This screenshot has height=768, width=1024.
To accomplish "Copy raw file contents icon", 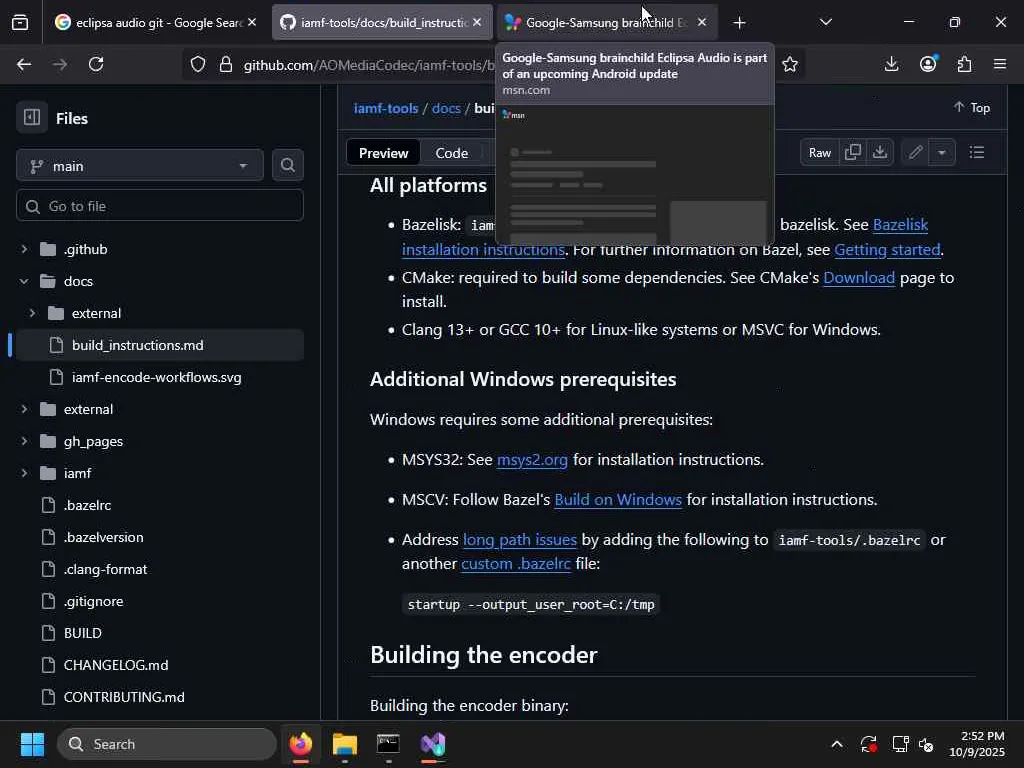I will (x=852, y=153).
